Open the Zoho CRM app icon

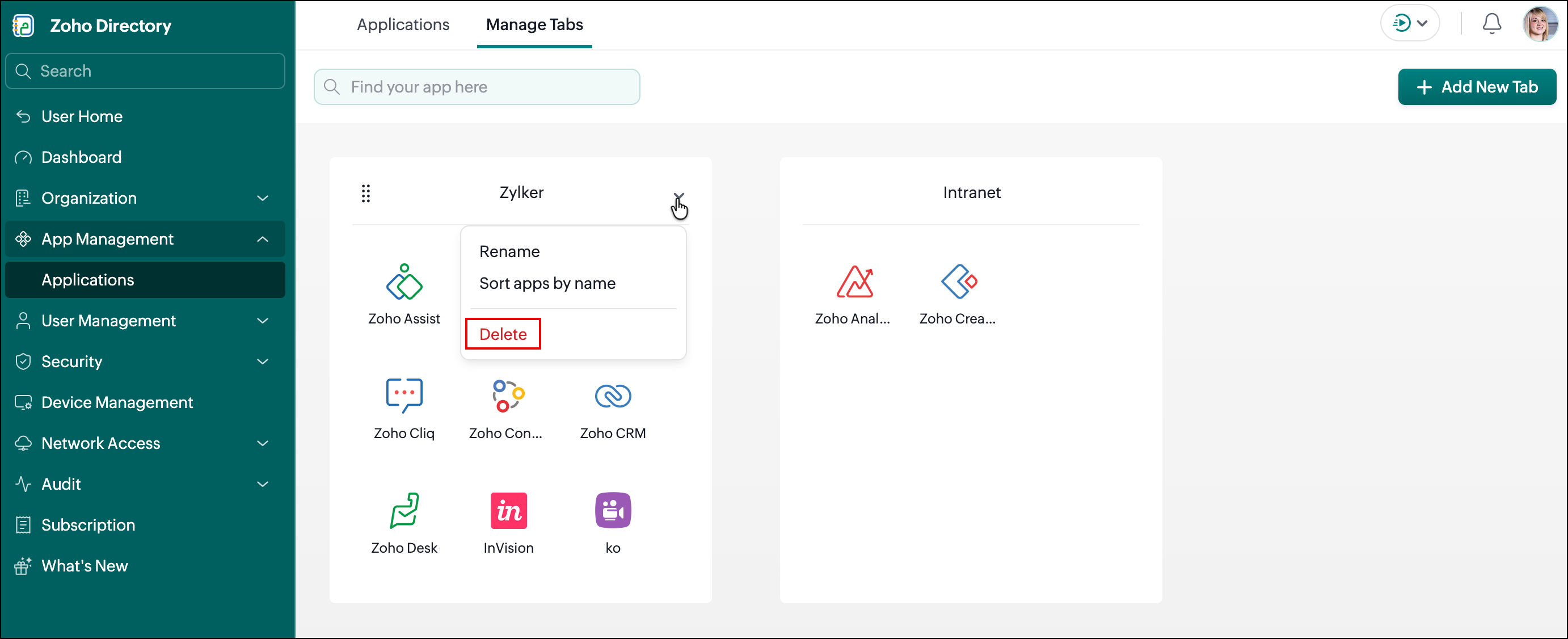pos(613,396)
